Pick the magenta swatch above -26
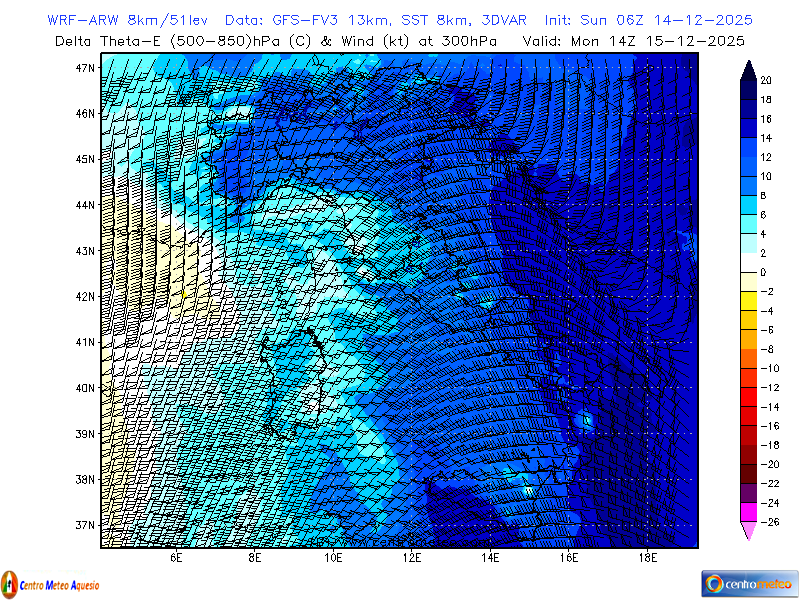800x600 pixels. point(748,513)
